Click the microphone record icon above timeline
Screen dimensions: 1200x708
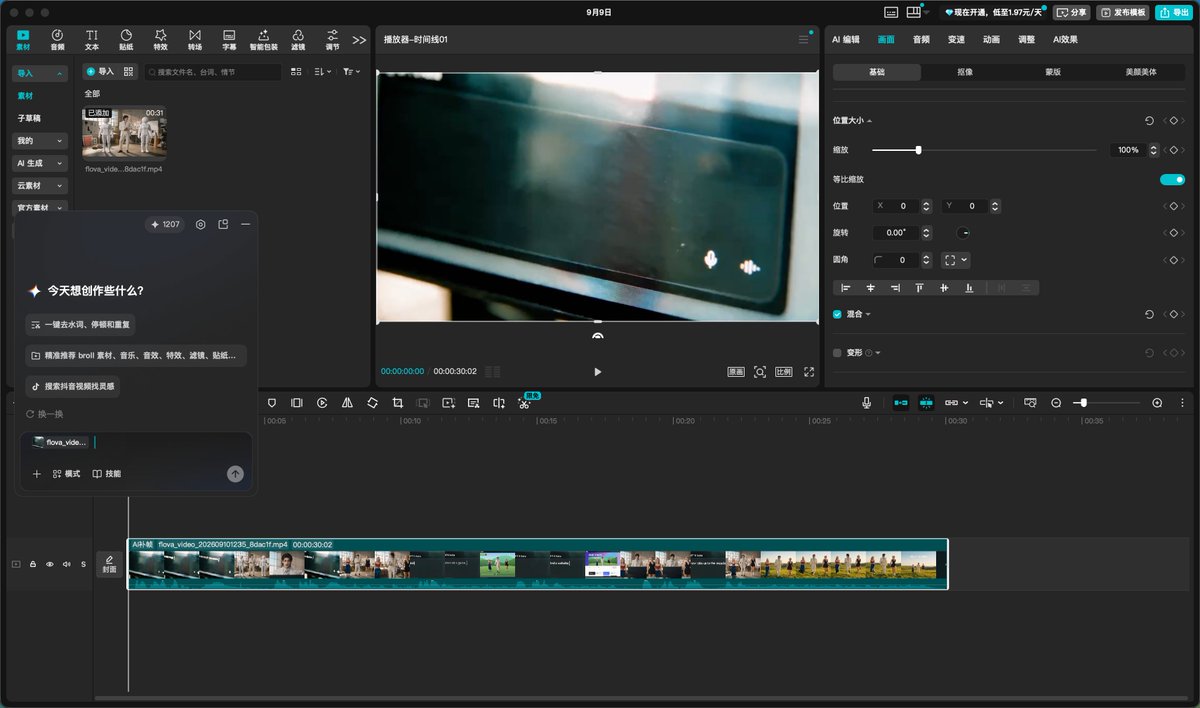click(x=867, y=402)
